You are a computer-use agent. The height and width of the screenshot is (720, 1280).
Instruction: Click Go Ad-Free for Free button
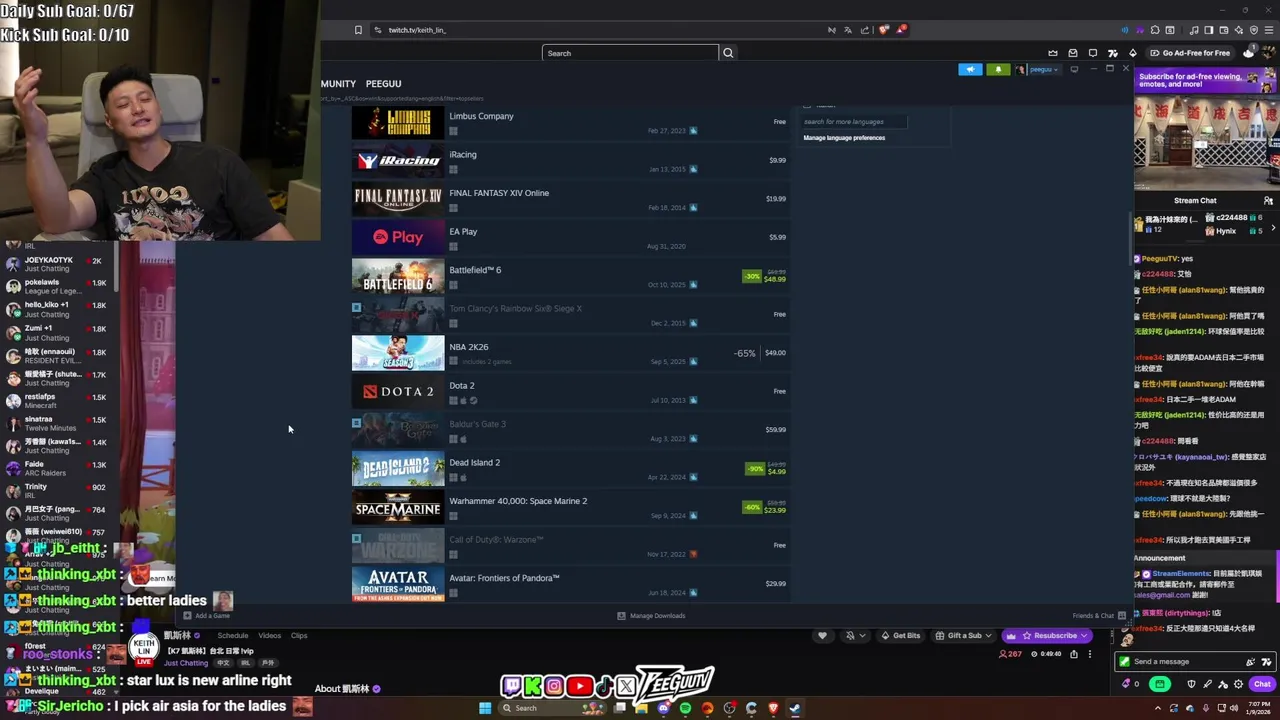click(1190, 53)
